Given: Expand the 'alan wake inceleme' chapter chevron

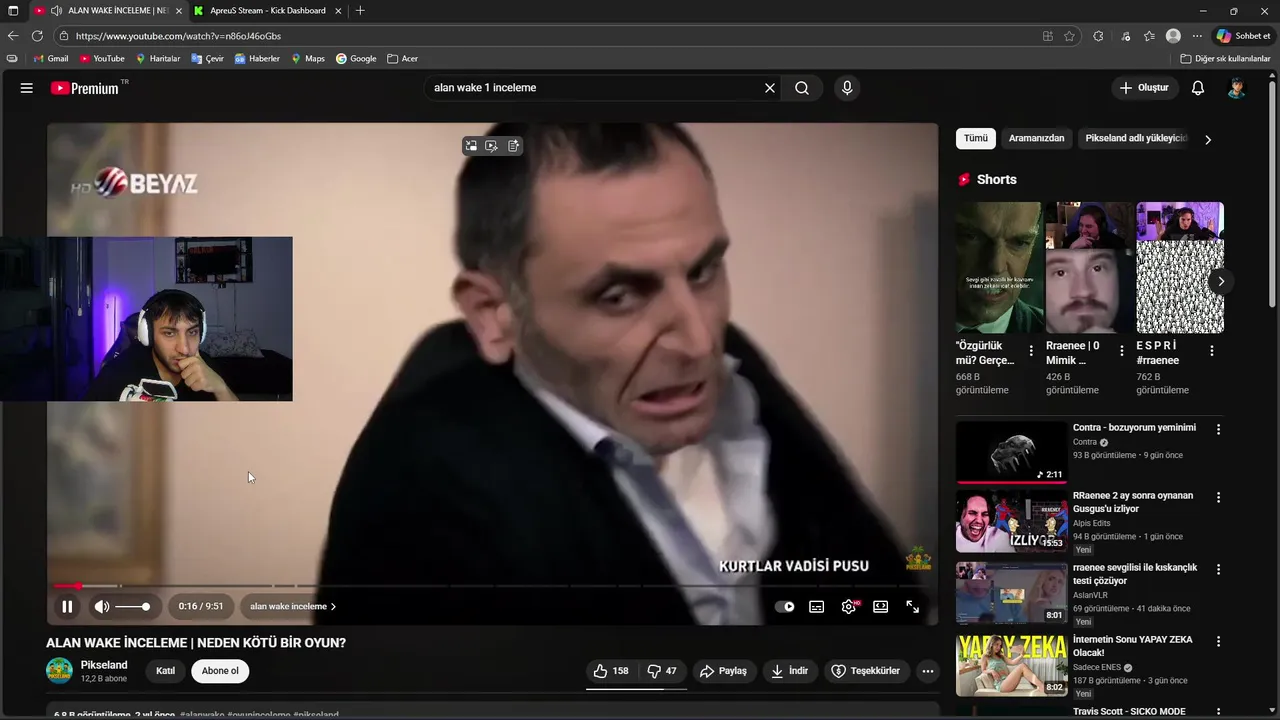Looking at the screenshot, I should tap(333, 606).
